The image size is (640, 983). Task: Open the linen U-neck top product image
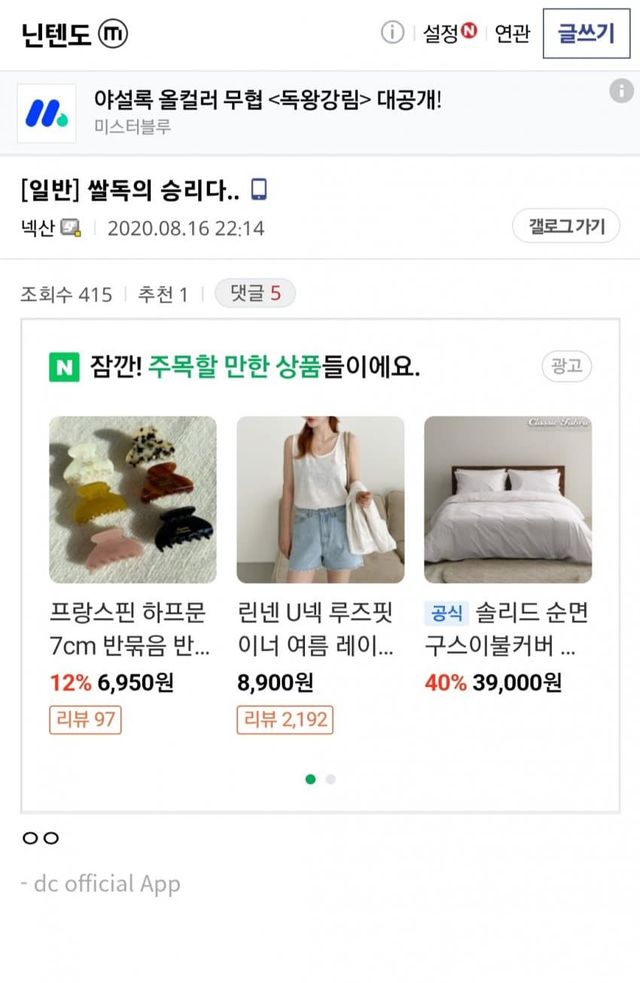point(320,499)
